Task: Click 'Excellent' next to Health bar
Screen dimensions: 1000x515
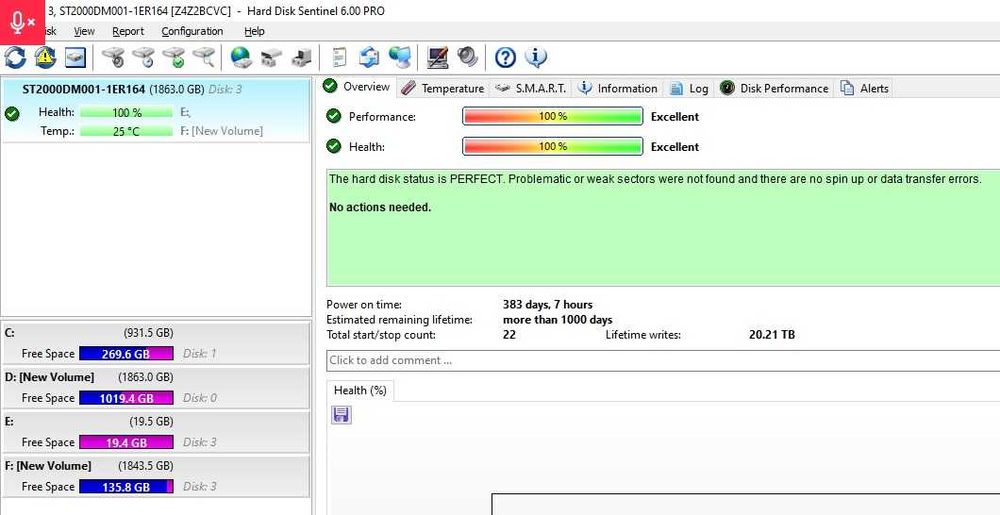Action: pyautogui.click(x=675, y=147)
